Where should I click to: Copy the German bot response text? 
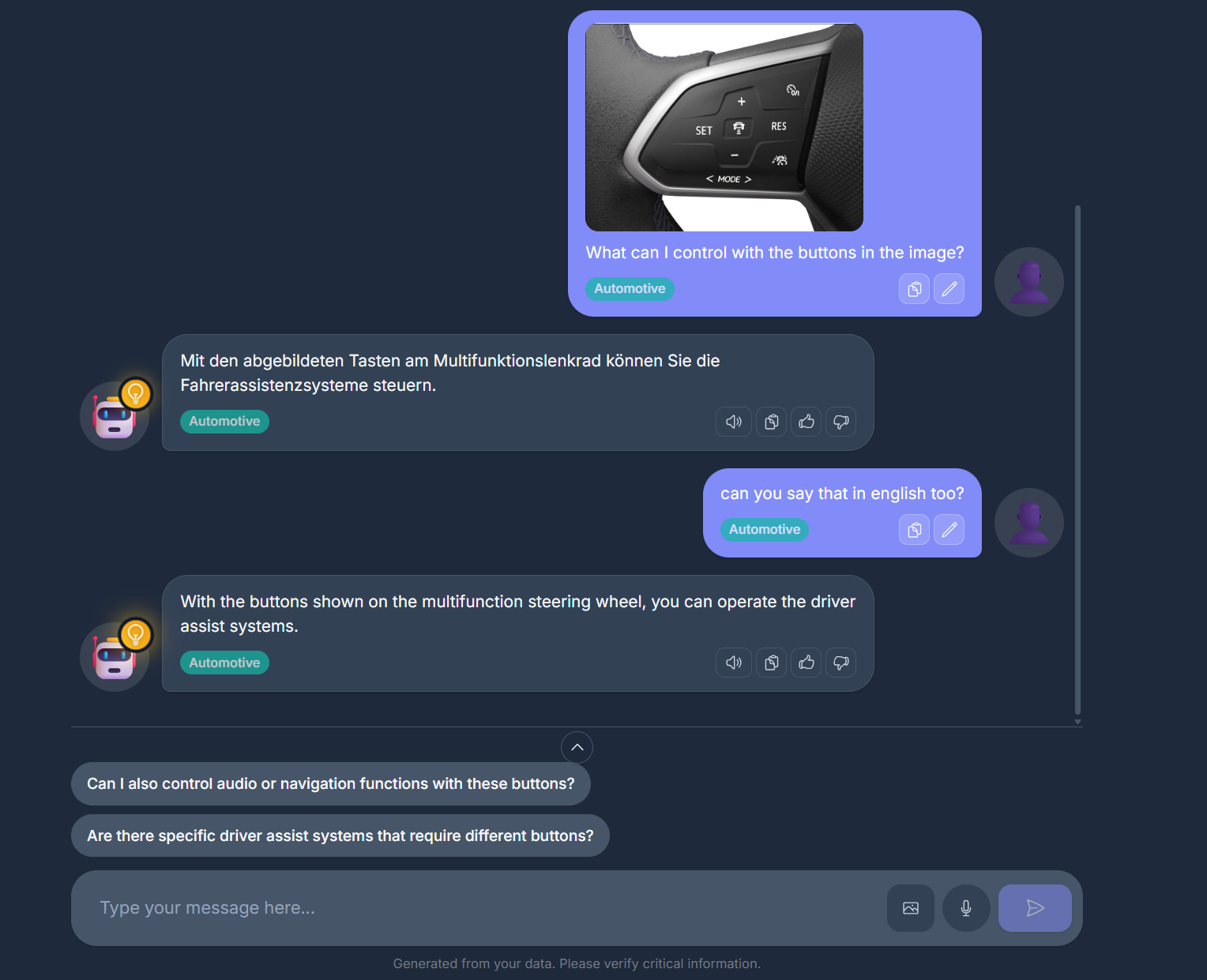[772, 422]
